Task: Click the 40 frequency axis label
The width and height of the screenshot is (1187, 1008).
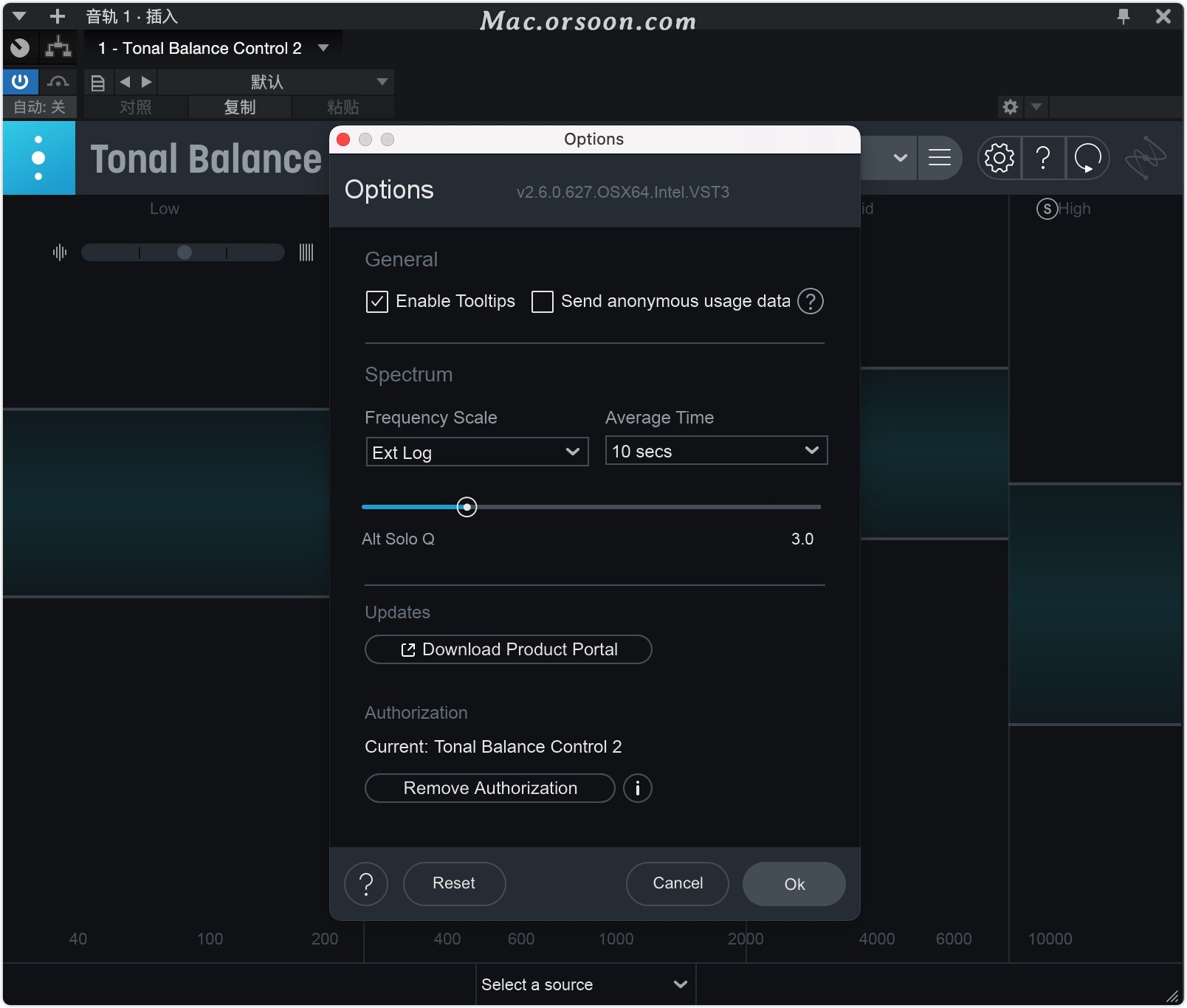Action: [78, 939]
